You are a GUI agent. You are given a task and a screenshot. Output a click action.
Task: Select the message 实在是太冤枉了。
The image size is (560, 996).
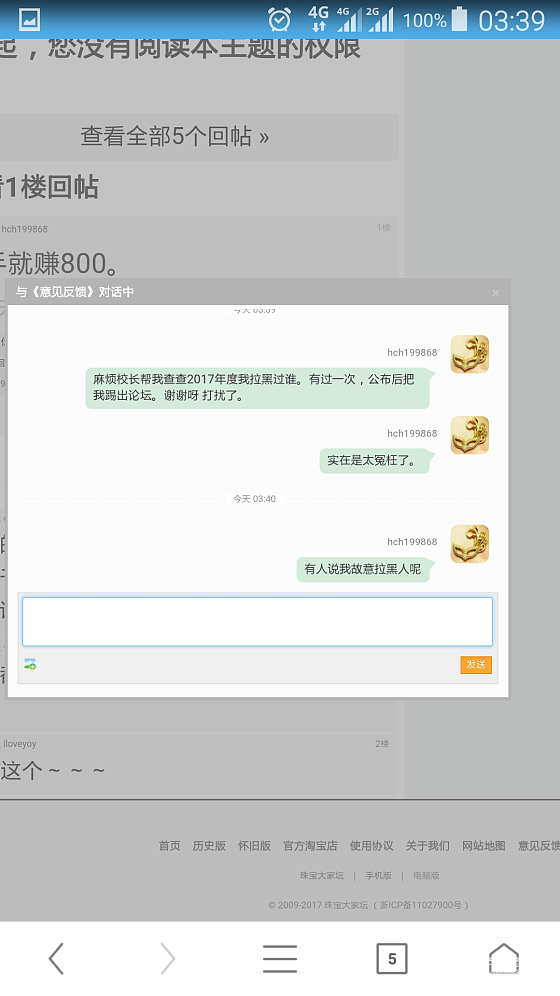[375, 461]
